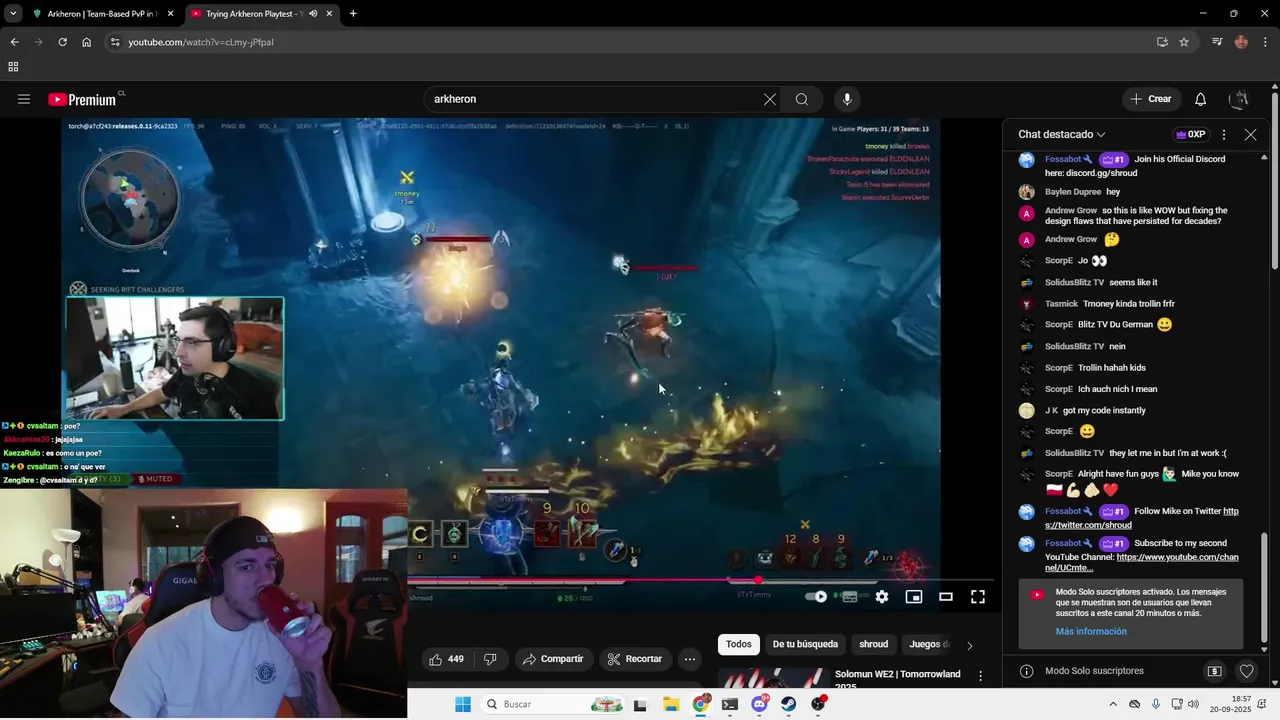Open the YouTube account avatar menu
The height and width of the screenshot is (720, 1280).
pyautogui.click(x=1239, y=99)
